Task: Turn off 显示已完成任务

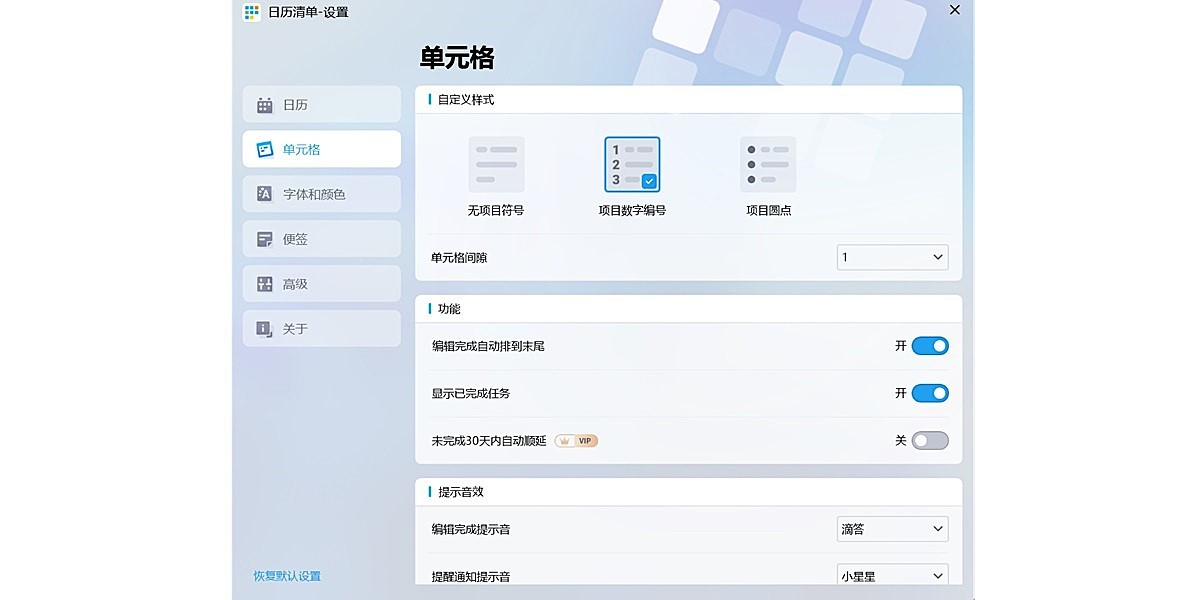Action: pyautogui.click(x=929, y=393)
